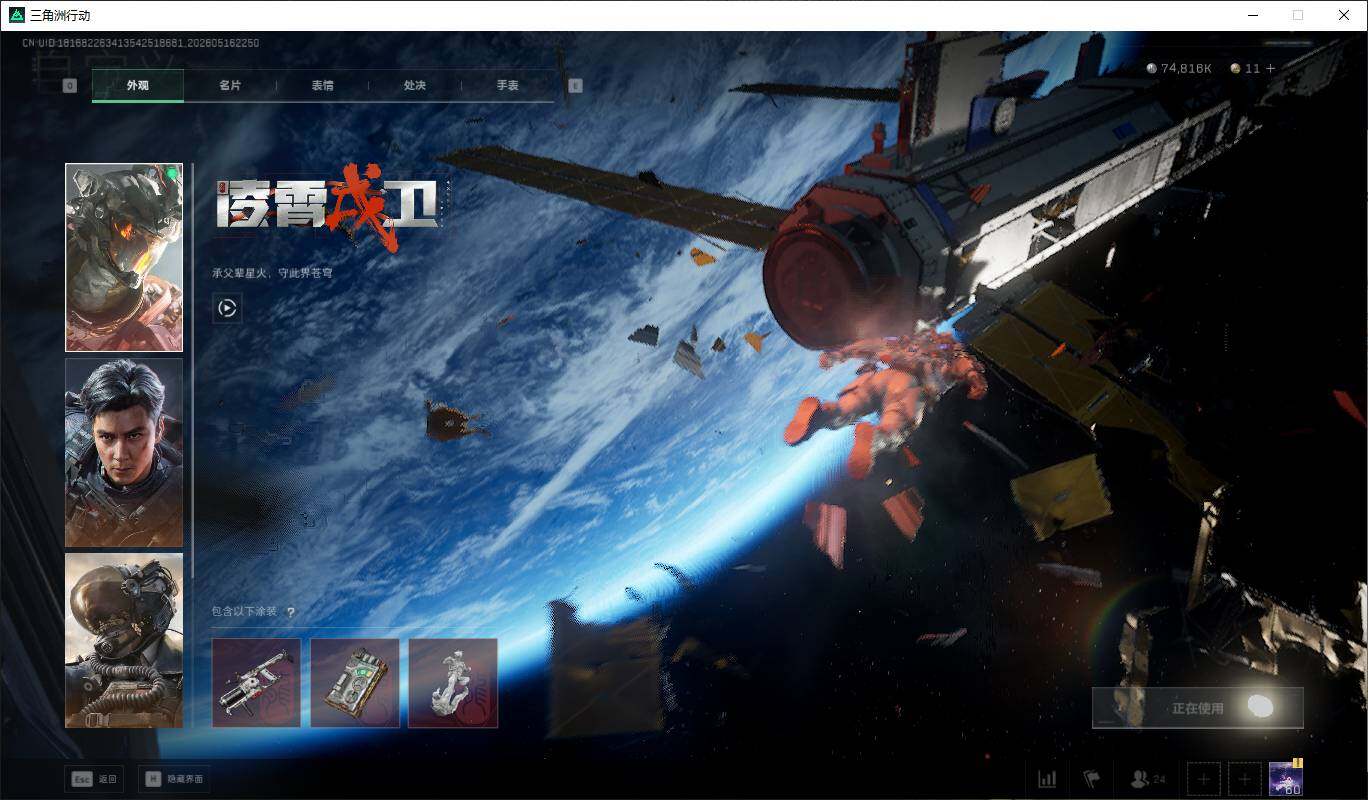Open the player avatar showing level 60
Viewport: 1368px width, 800px height.
[1285, 779]
